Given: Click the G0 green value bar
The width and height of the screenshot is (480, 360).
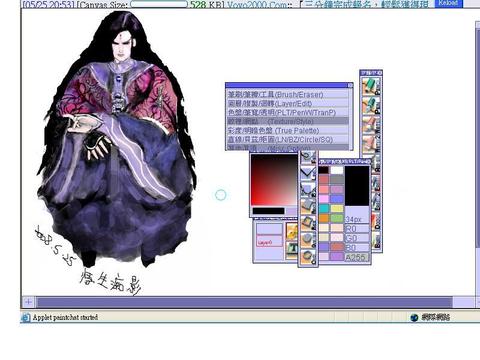Looking at the screenshot, I should tap(357, 238).
